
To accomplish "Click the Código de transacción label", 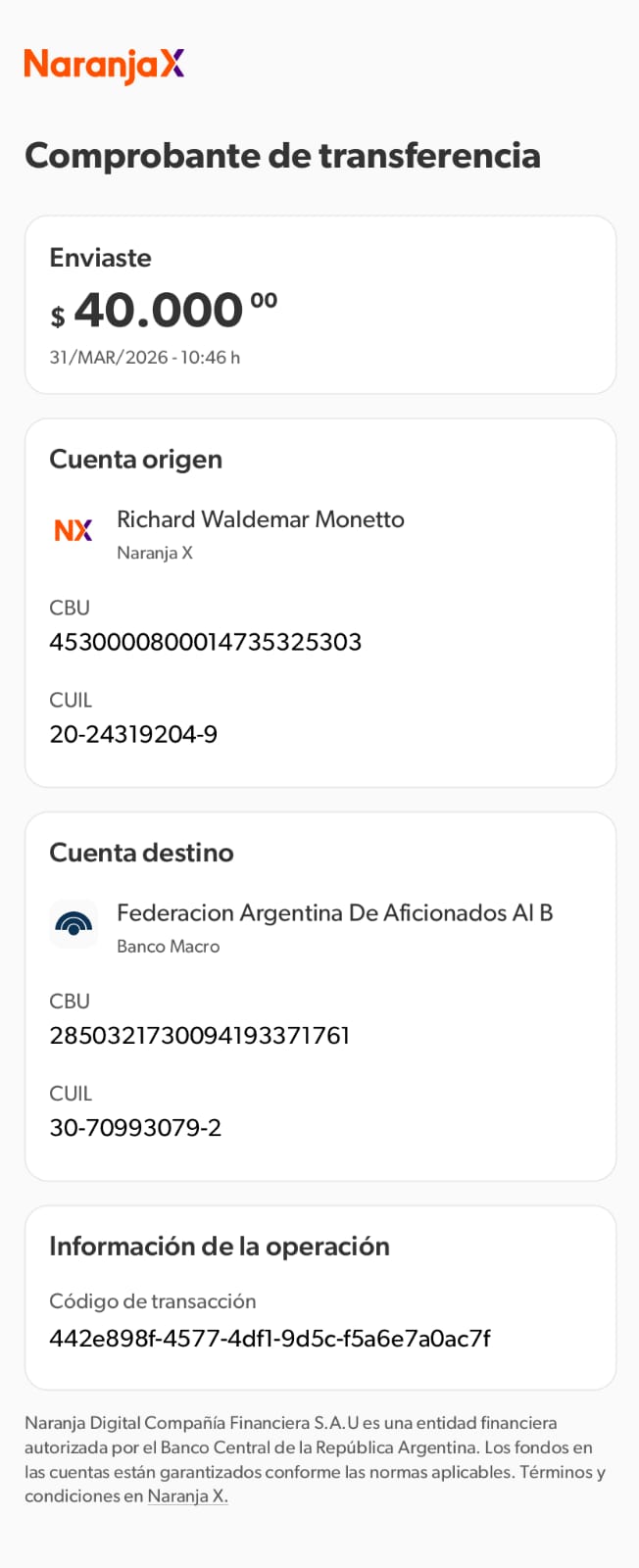I will tap(152, 1301).
